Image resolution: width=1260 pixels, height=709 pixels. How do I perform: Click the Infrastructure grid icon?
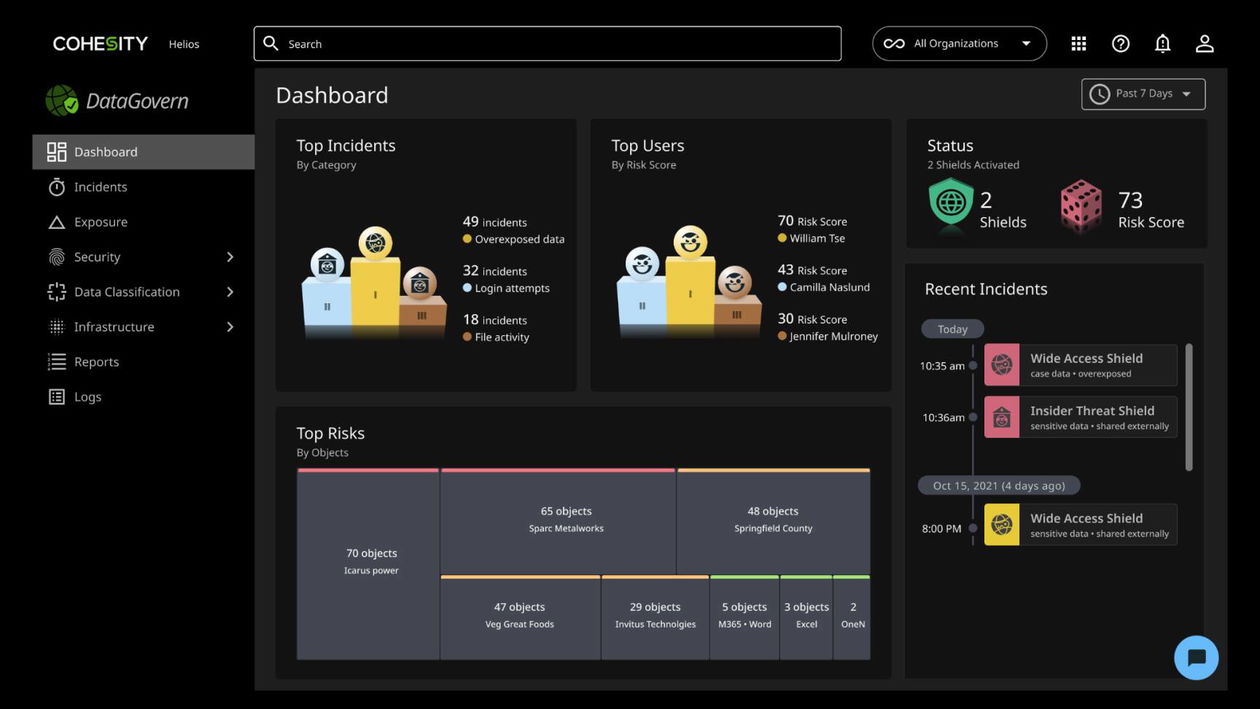[x=55, y=326]
